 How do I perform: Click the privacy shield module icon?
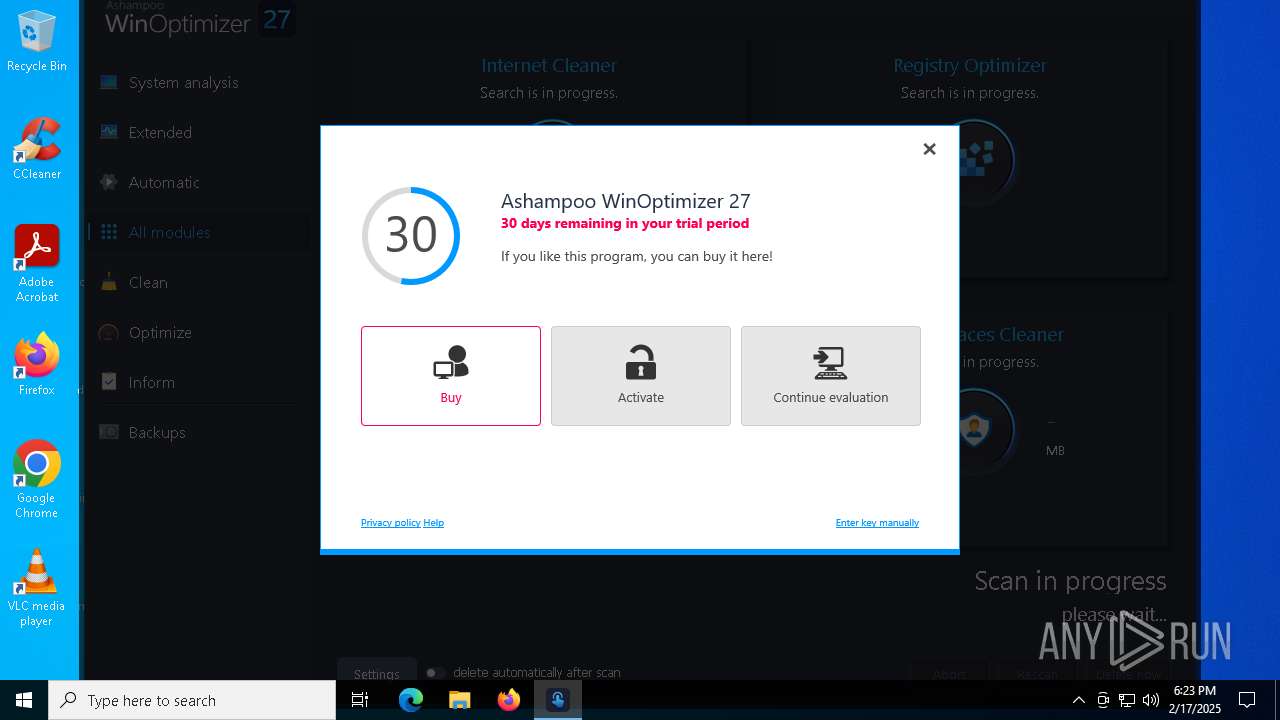click(973, 430)
